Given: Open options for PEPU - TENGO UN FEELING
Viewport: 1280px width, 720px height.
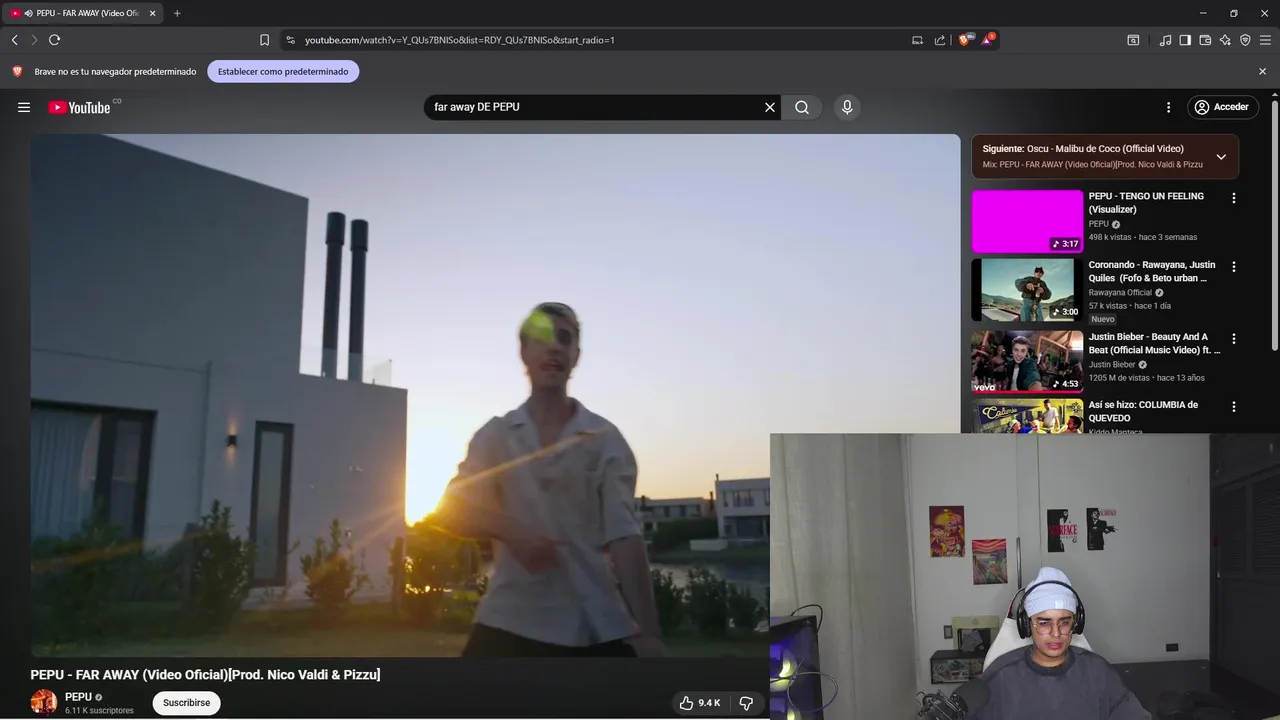Looking at the screenshot, I should pos(1233,198).
